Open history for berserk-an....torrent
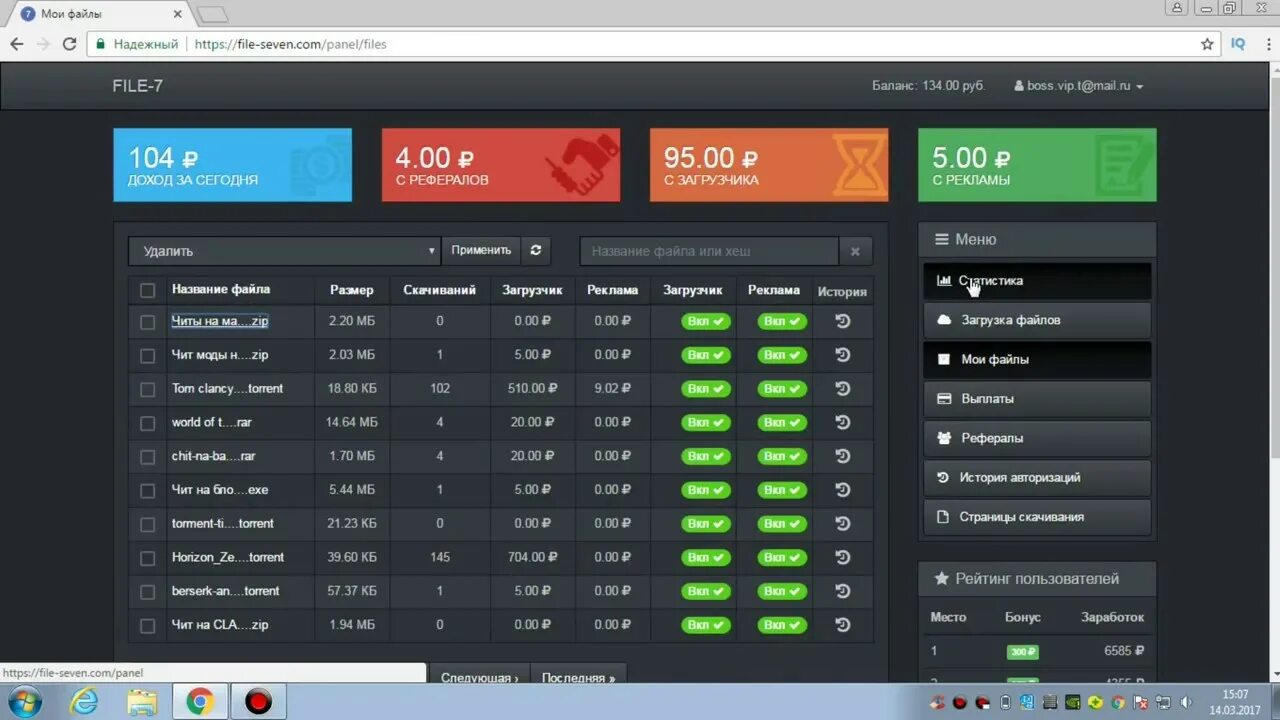 click(842, 591)
